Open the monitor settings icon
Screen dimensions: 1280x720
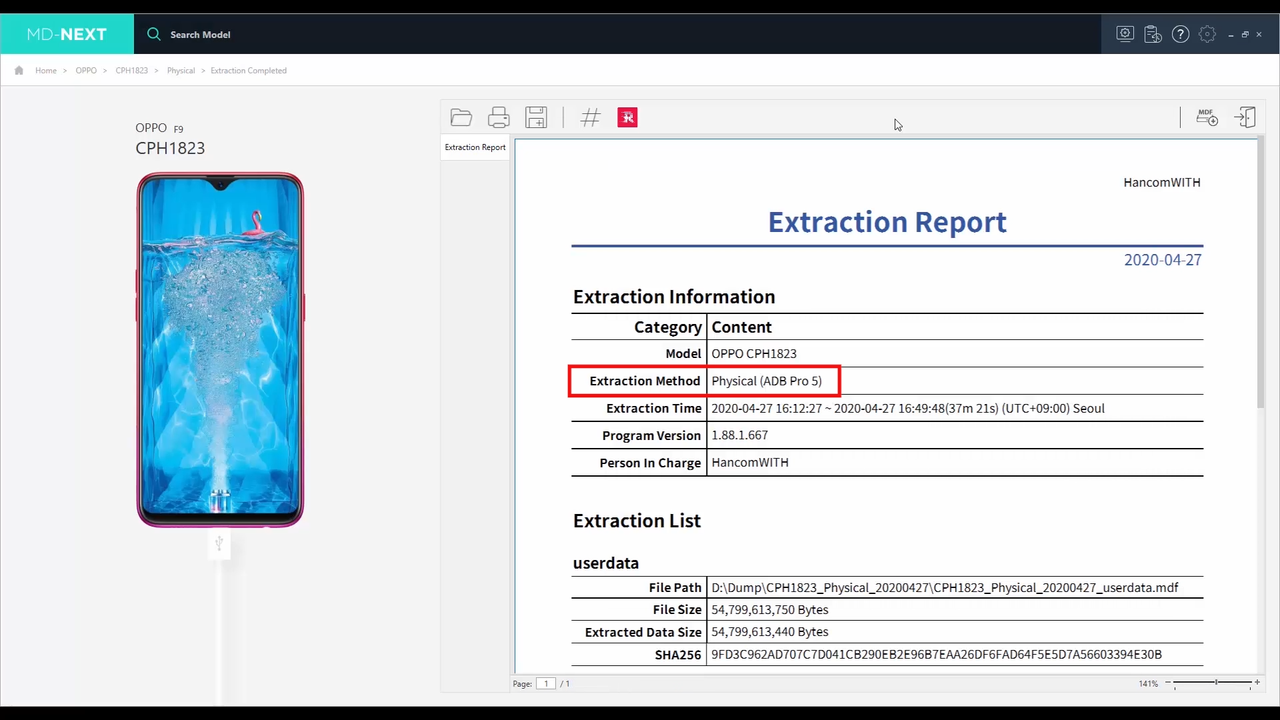1125,34
